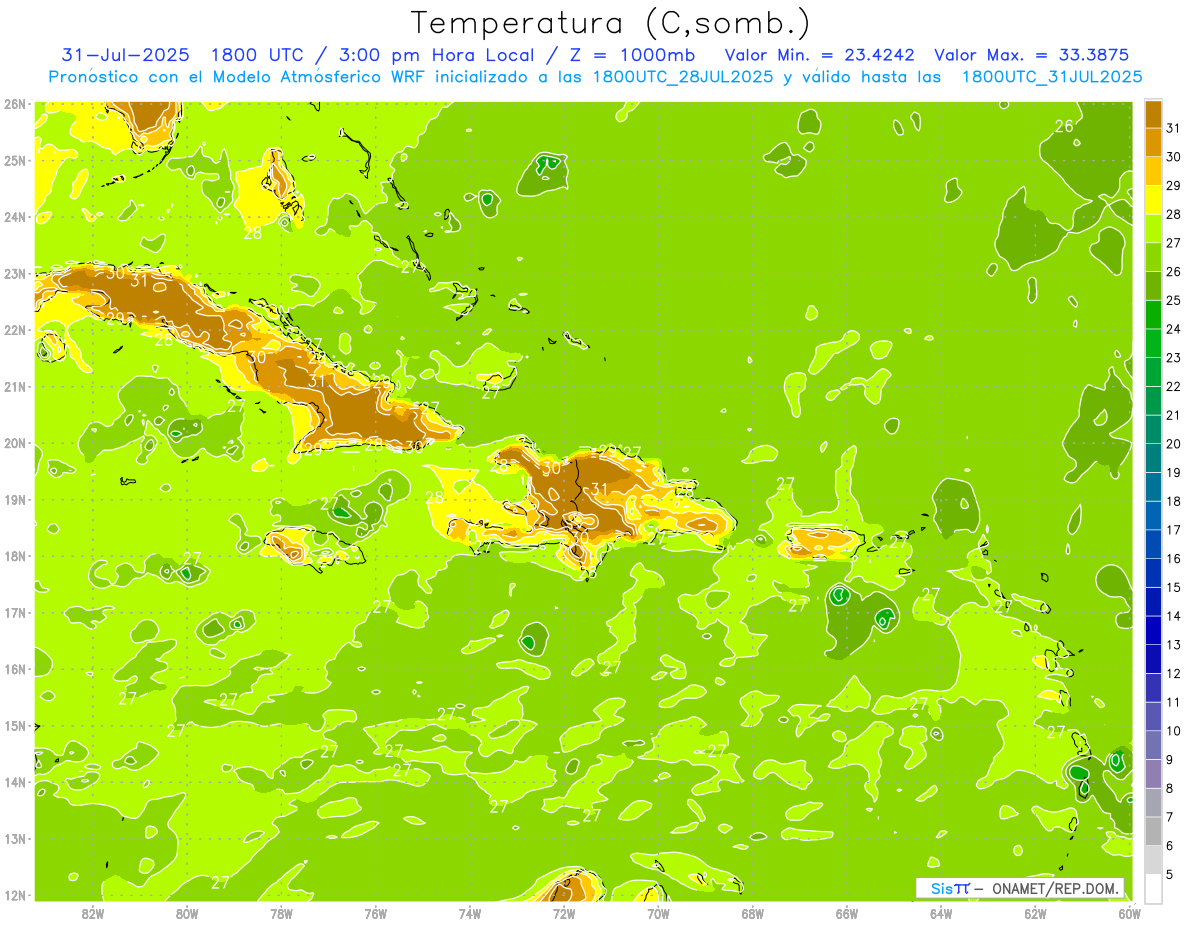Click the '26' contour label in northeast corner
This screenshot has height=927, width=1200.
tap(1065, 126)
